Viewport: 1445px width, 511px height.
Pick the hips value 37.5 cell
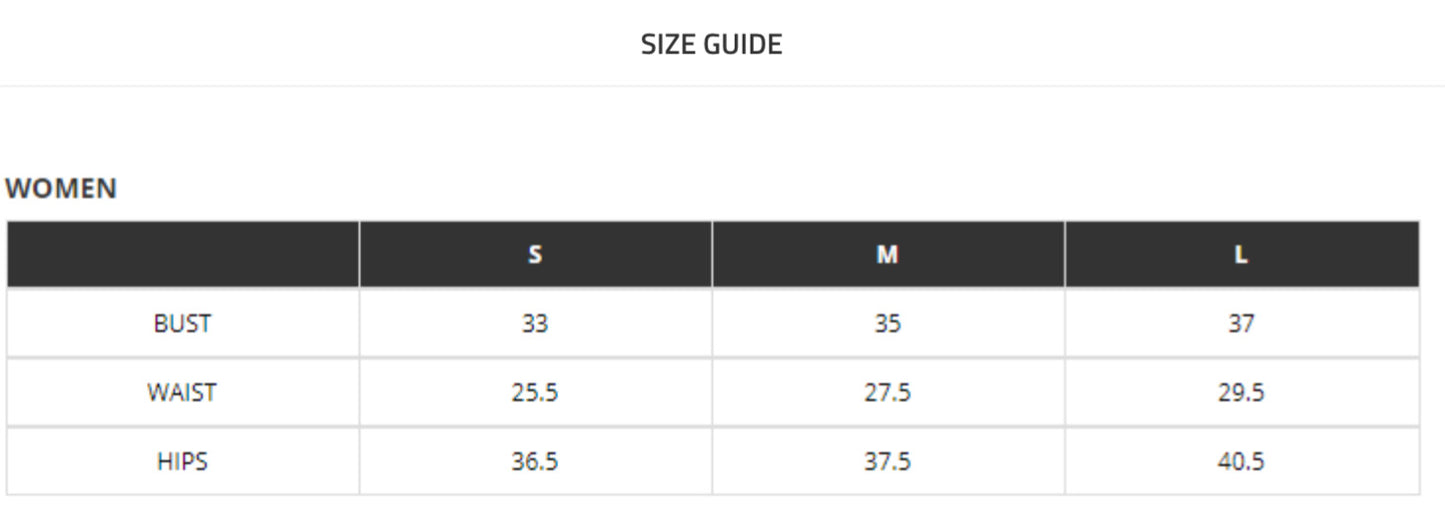887,461
